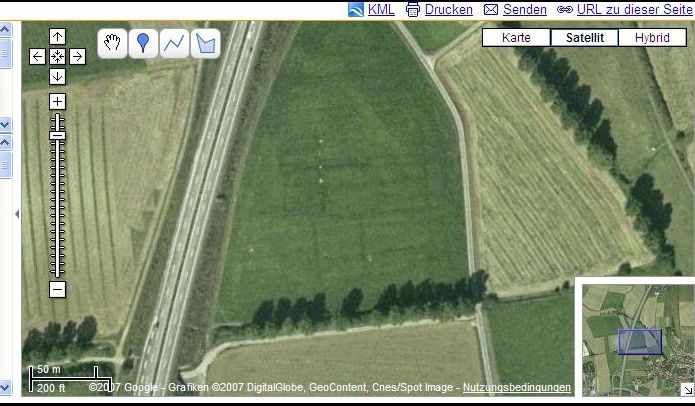The image size is (695, 406).
Task: Collapse the overview map with corner arrow
Action: coord(687,390)
